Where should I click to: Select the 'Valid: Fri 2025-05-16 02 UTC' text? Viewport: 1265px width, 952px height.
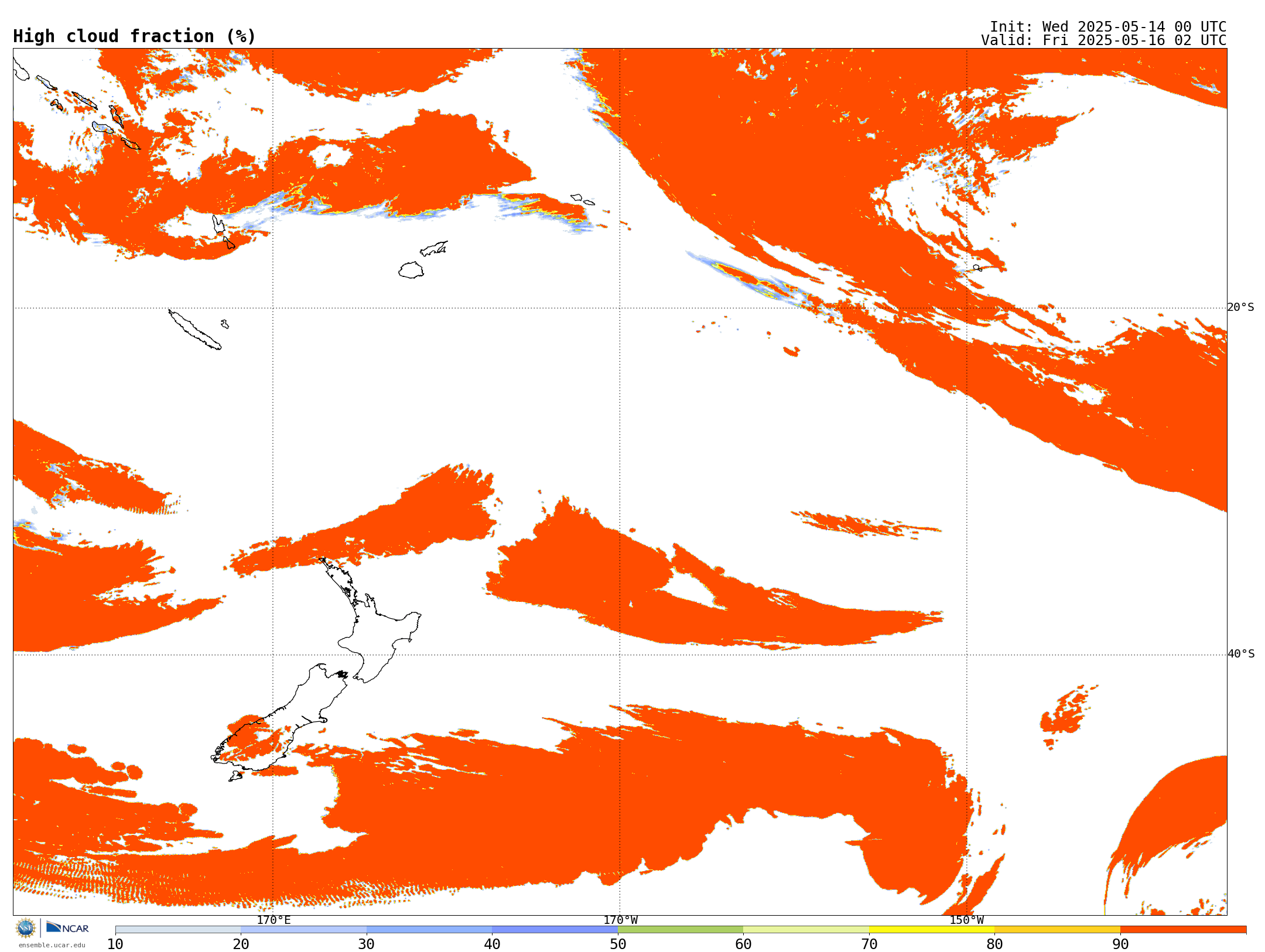1104,40
